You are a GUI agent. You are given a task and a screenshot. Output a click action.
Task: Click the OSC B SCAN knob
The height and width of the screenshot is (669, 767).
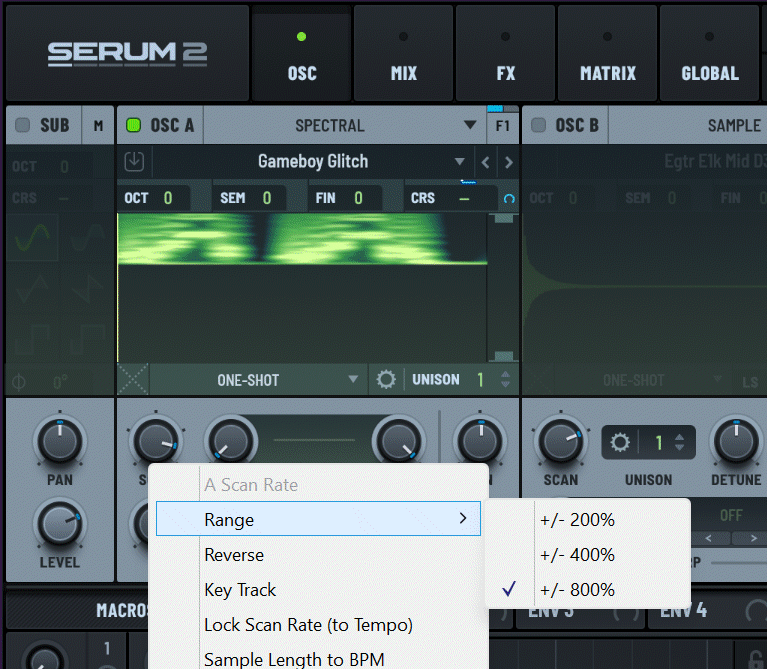point(561,441)
